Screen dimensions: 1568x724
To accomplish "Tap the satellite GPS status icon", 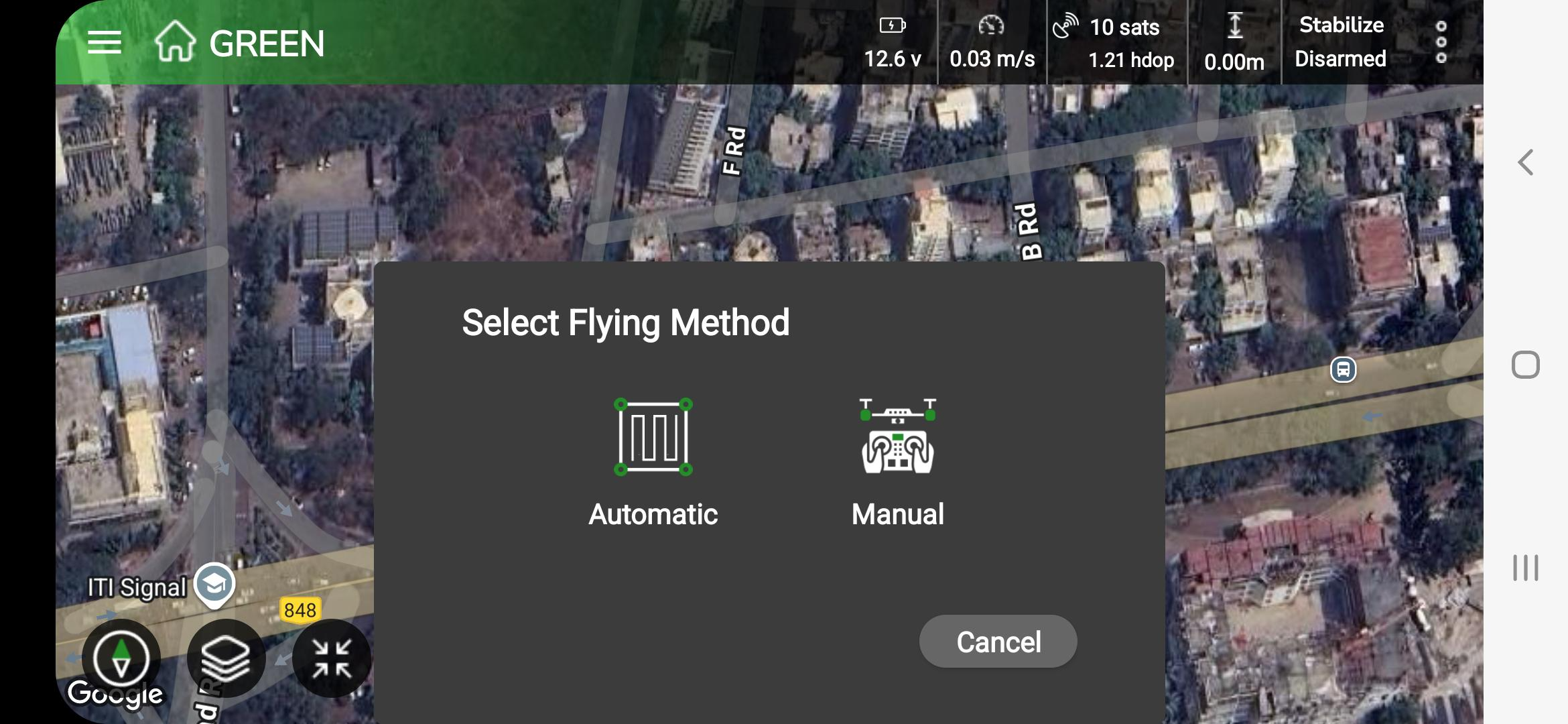I will [x=1065, y=27].
